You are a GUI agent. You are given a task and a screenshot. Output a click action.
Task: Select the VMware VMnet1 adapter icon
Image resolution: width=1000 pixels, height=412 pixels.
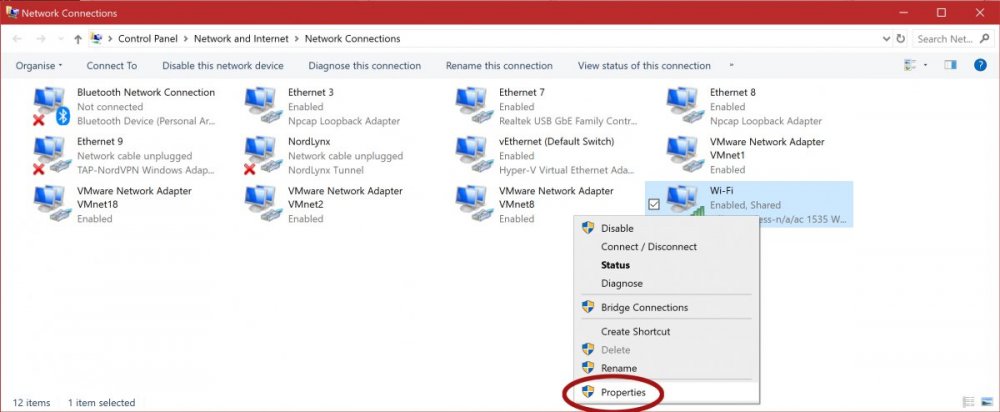point(685,156)
